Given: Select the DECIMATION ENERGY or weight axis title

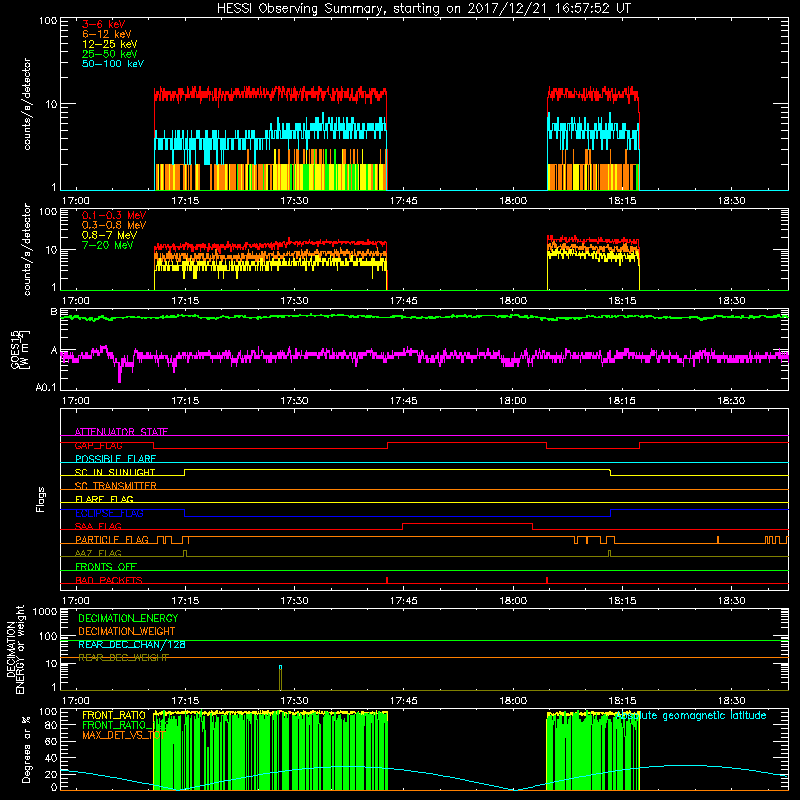Looking at the screenshot, I should [15, 649].
